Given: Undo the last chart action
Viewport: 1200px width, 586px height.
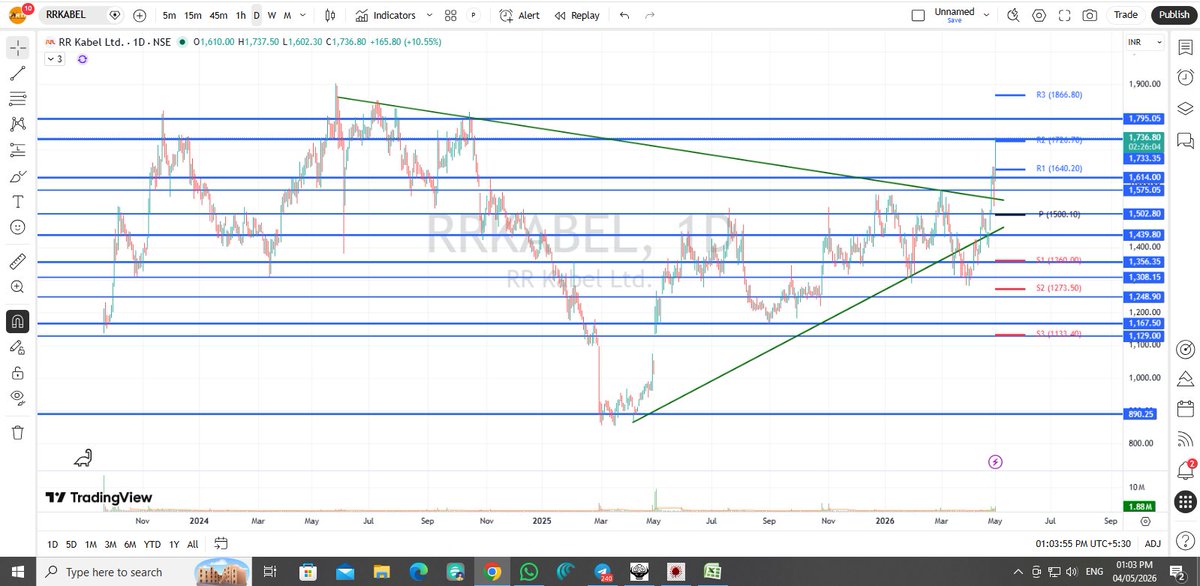Looking at the screenshot, I should coord(625,15).
